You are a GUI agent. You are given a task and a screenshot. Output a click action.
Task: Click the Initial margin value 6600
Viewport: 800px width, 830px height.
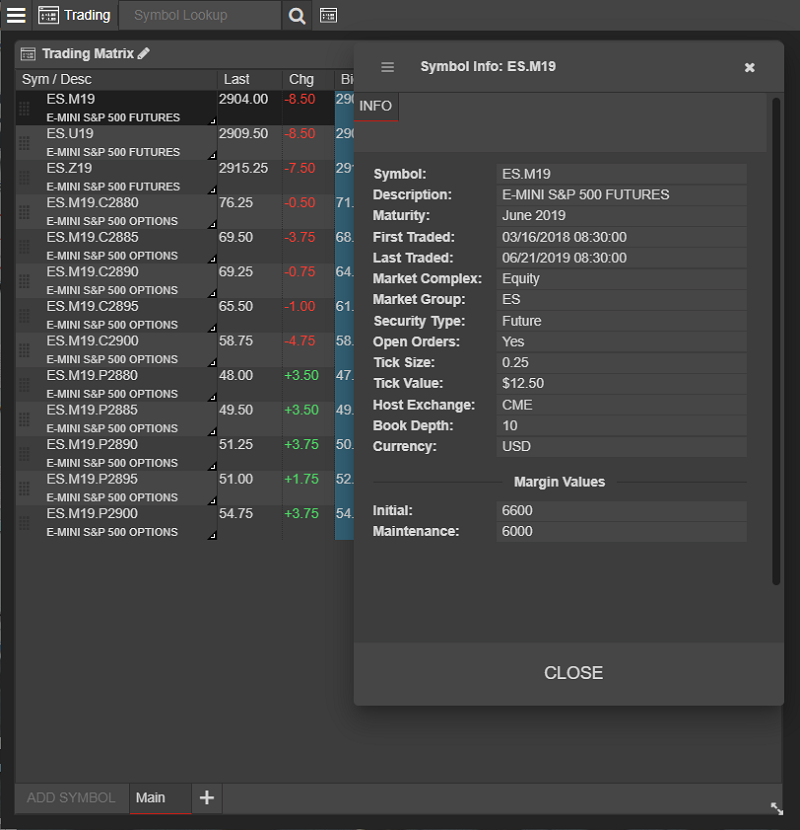[x=622, y=510]
